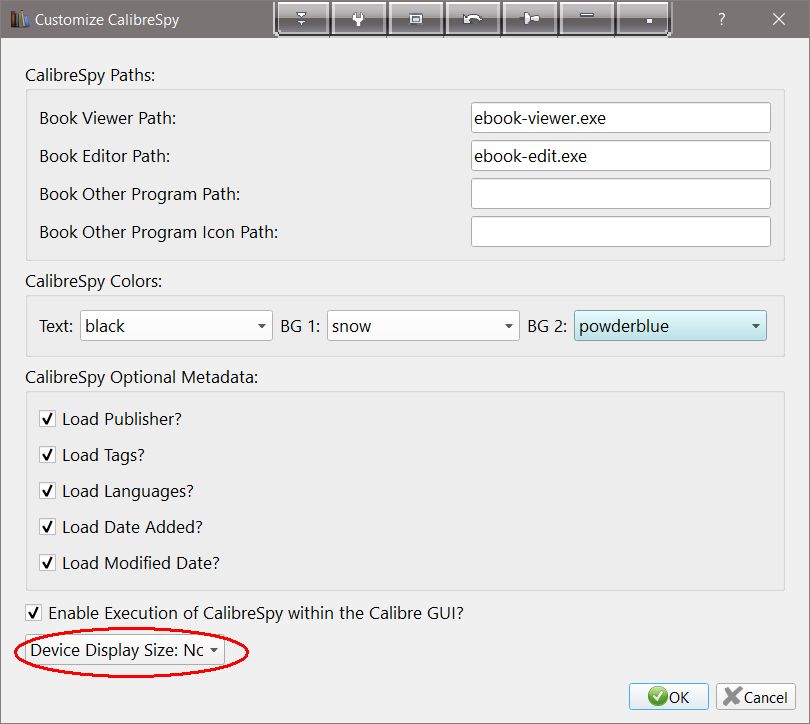Click the question mark help button

pyautogui.click(x=722, y=20)
